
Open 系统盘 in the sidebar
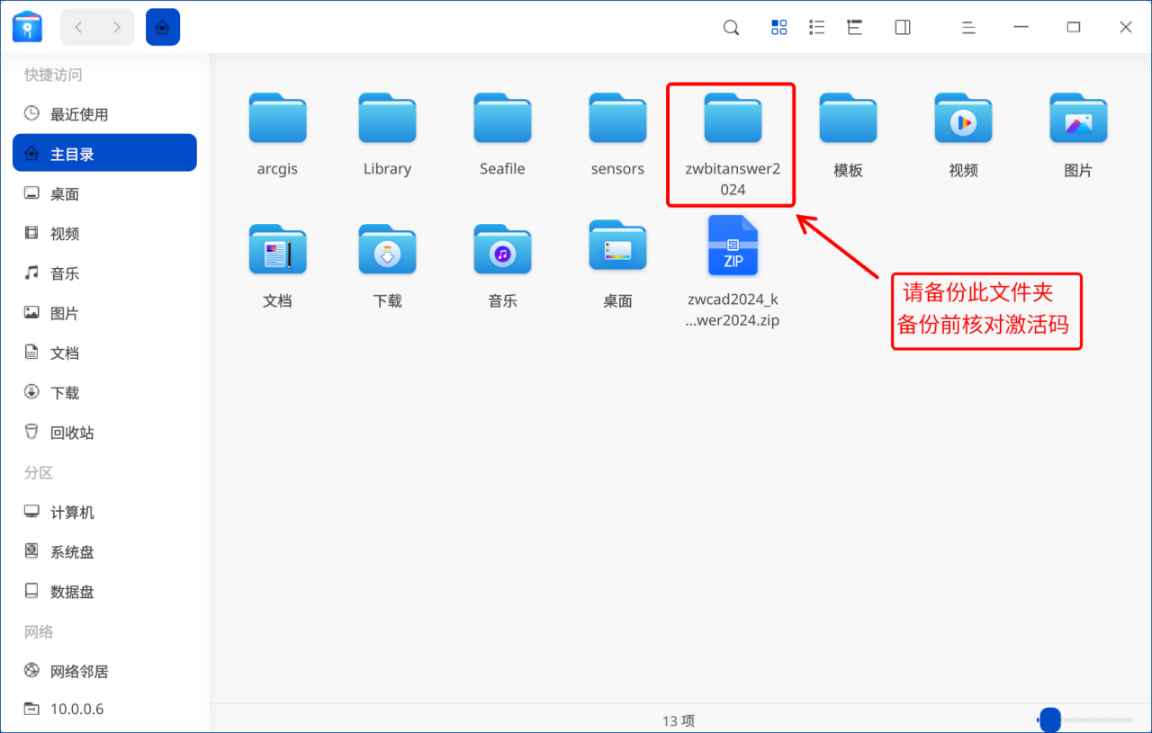click(x=104, y=552)
